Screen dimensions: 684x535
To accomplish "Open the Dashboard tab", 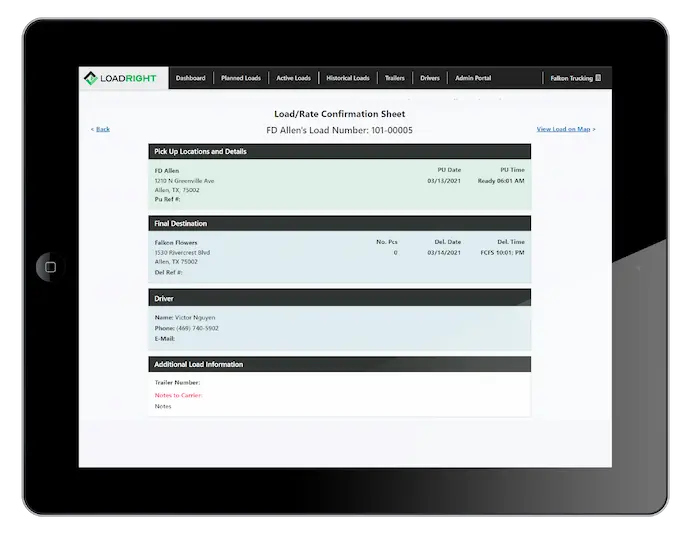I will point(190,78).
